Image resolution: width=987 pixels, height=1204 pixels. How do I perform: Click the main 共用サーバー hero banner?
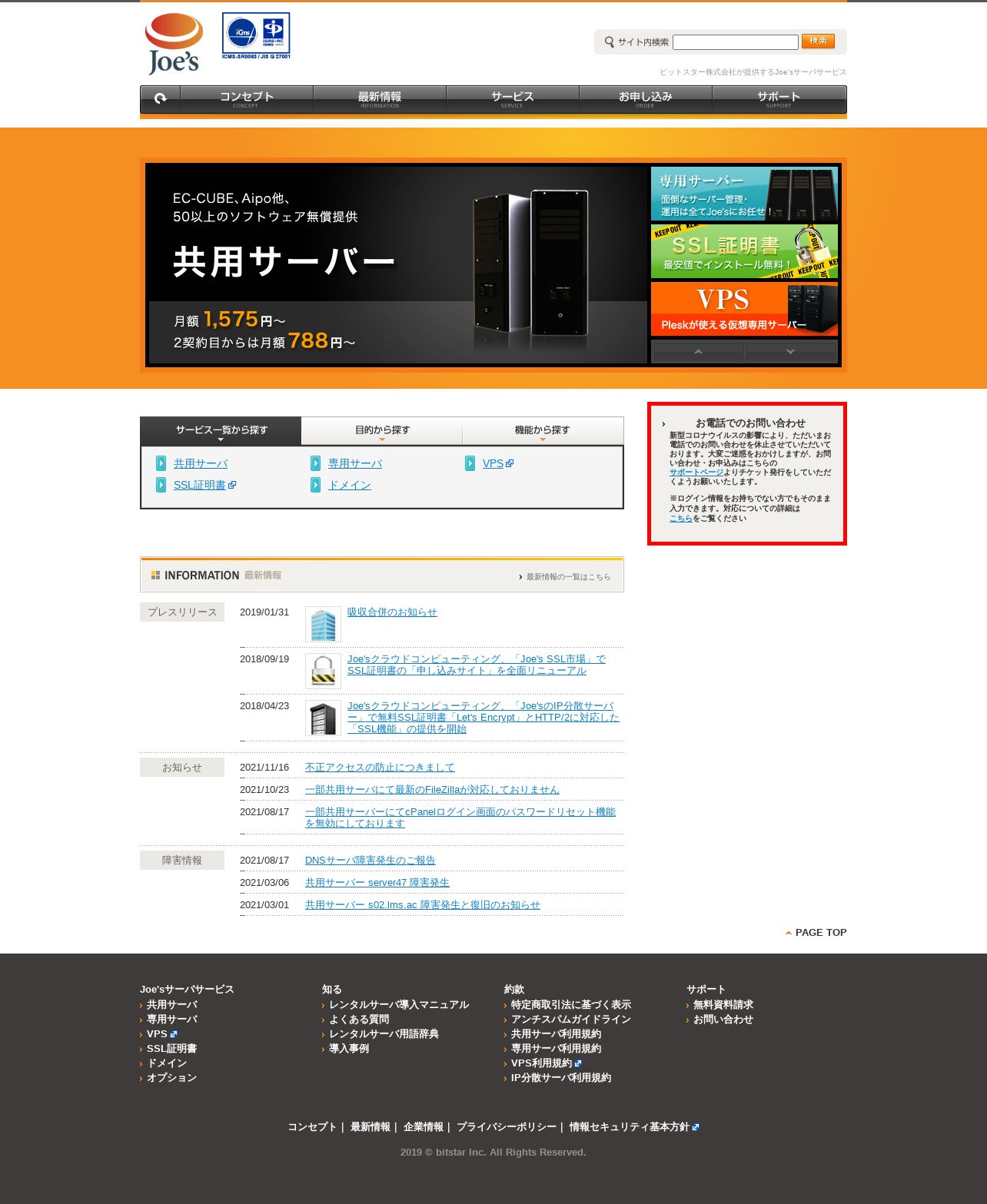[397, 264]
